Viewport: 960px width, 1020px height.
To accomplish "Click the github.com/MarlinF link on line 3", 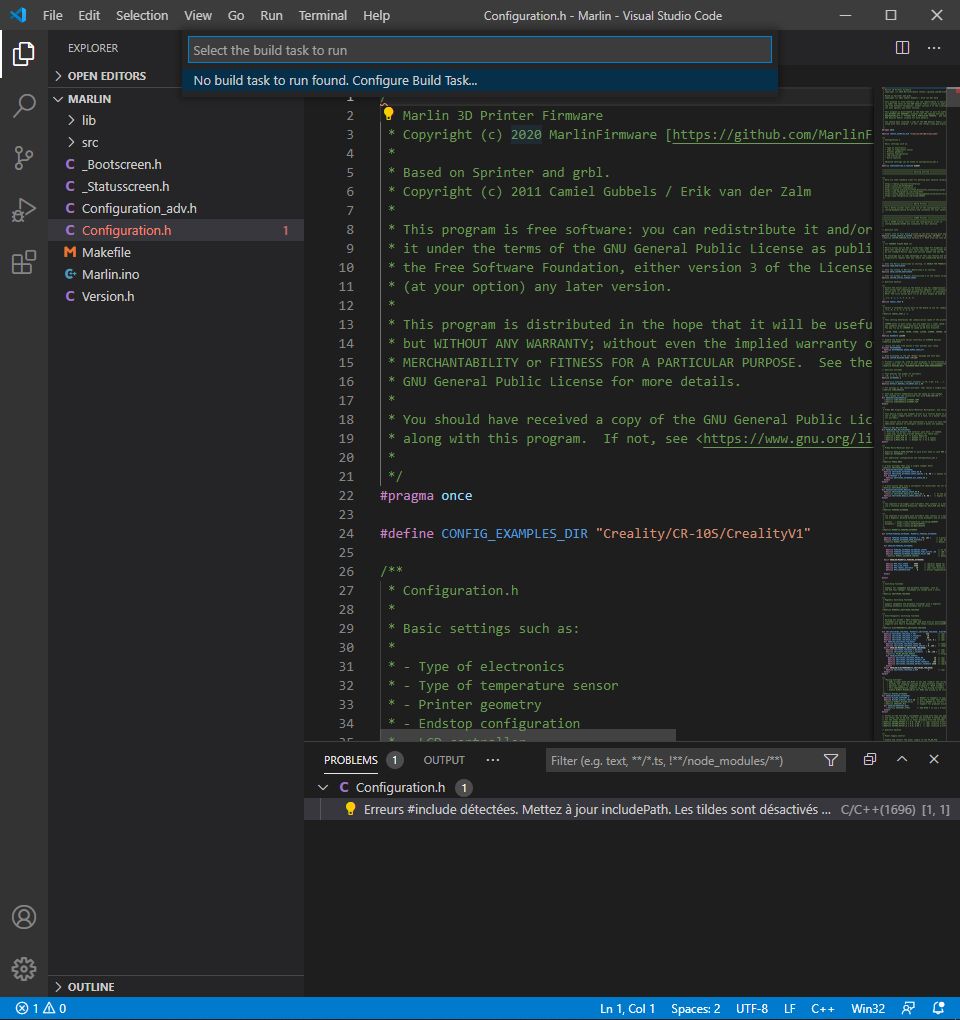I will click(772, 135).
